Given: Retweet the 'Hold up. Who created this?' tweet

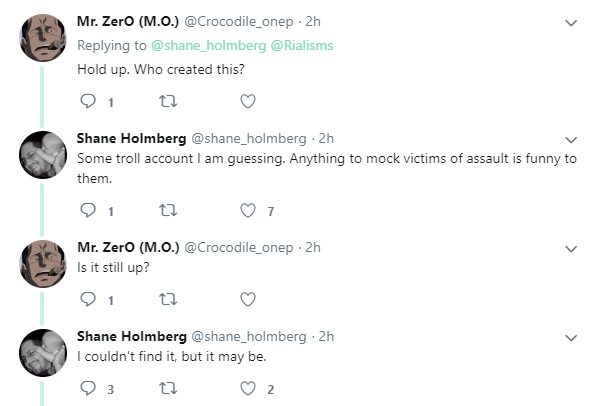Looking at the screenshot, I should coord(168,101).
